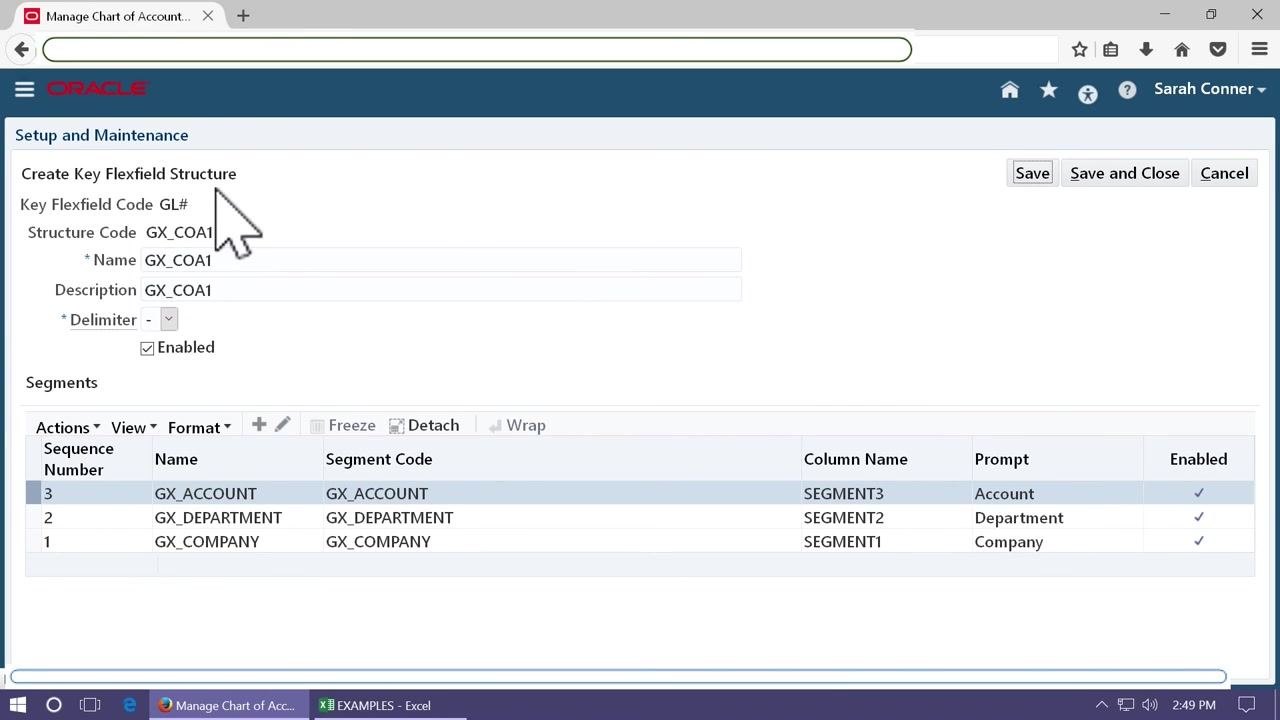Select the GX_DEPARTMENT segment row
1280x720 pixels.
coord(640,518)
